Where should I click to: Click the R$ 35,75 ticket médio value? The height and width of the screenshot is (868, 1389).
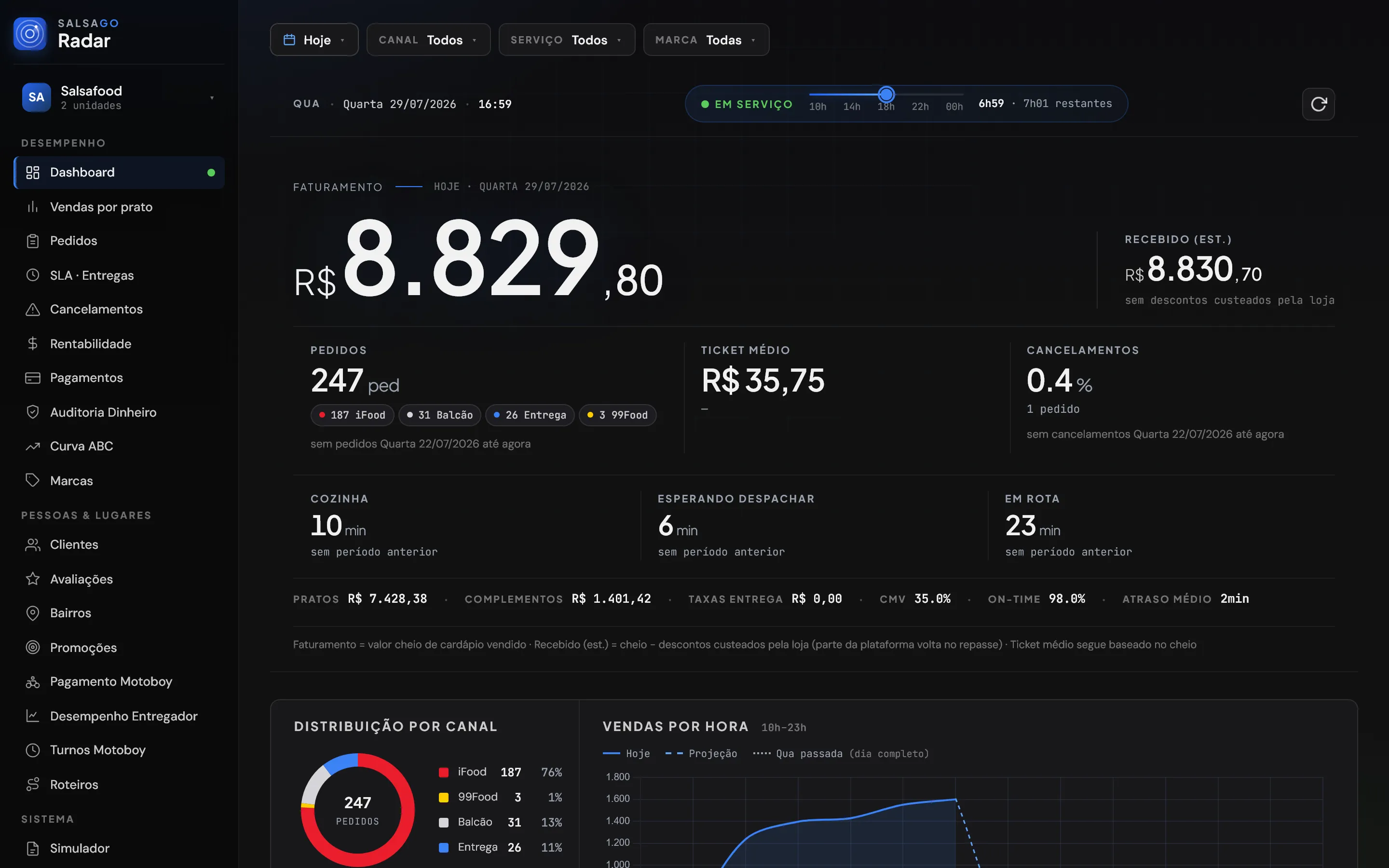point(763,380)
